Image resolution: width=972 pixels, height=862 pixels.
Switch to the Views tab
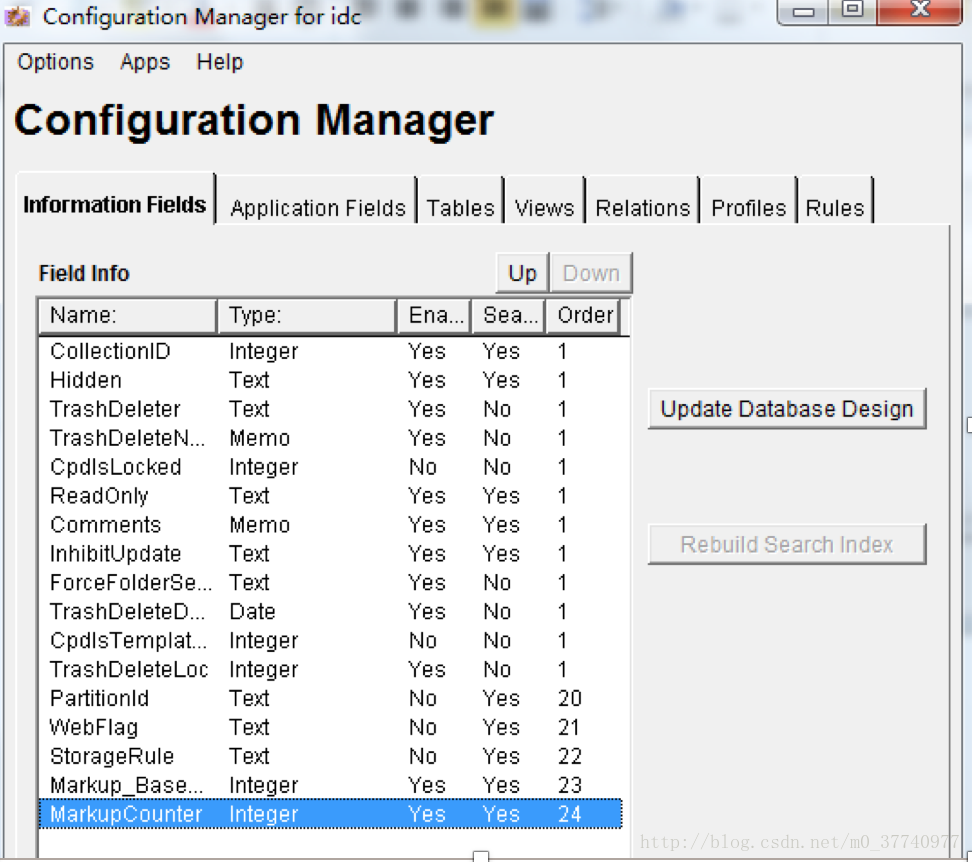(x=544, y=208)
